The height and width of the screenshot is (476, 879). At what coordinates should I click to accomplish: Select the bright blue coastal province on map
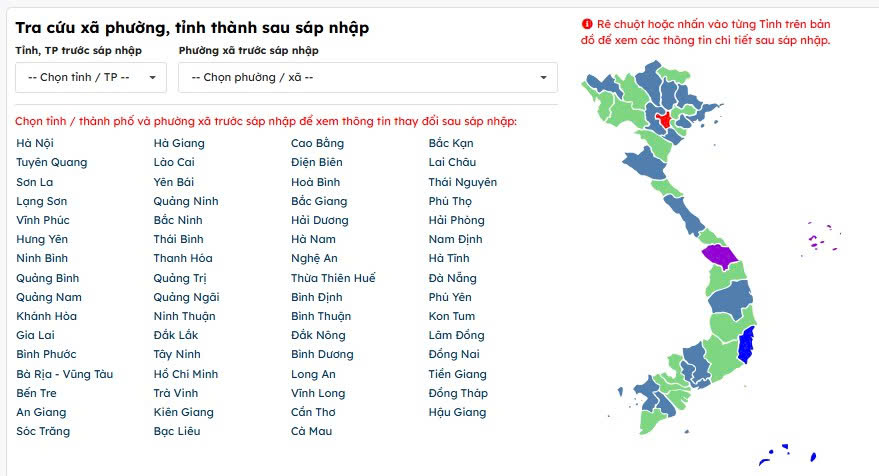pos(746,345)
